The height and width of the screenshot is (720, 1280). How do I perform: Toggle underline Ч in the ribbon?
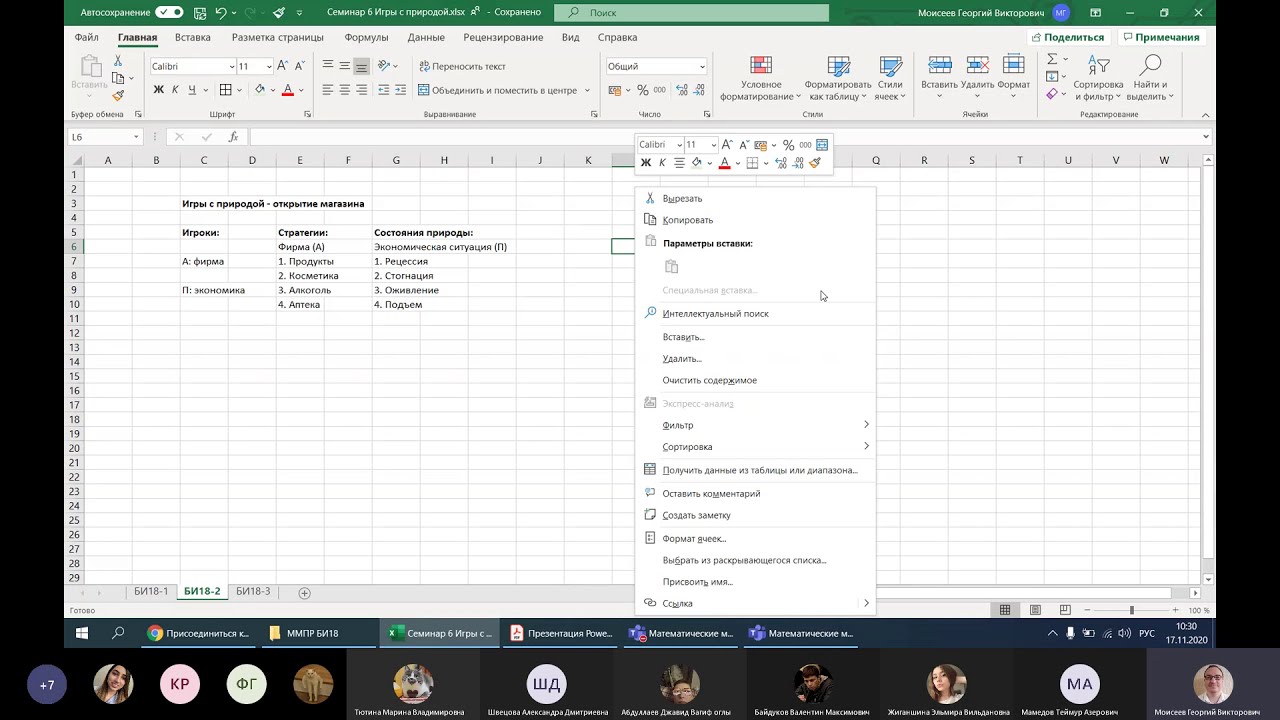(x=191, y=90)
